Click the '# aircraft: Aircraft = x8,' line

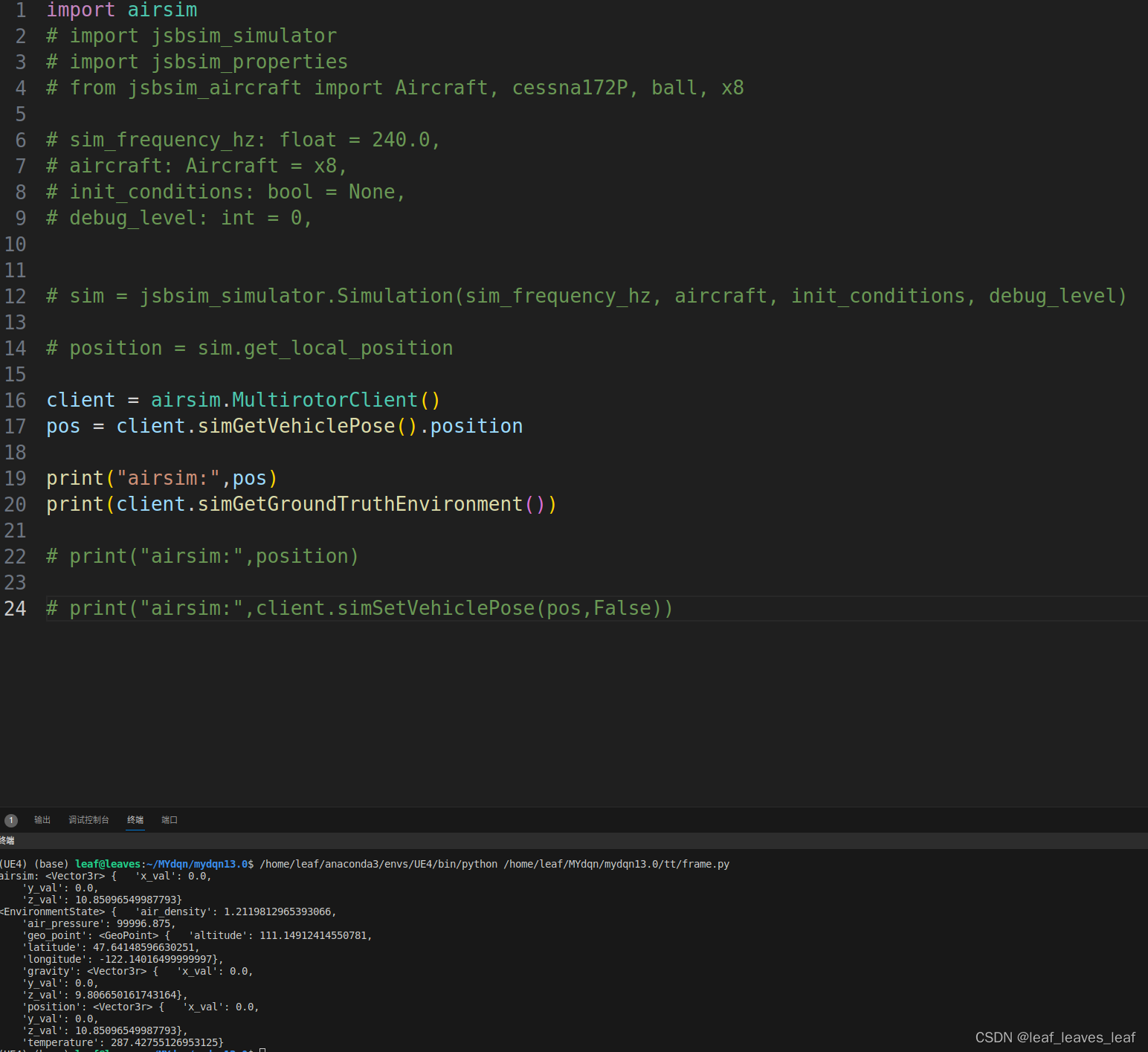coord(197,166)
